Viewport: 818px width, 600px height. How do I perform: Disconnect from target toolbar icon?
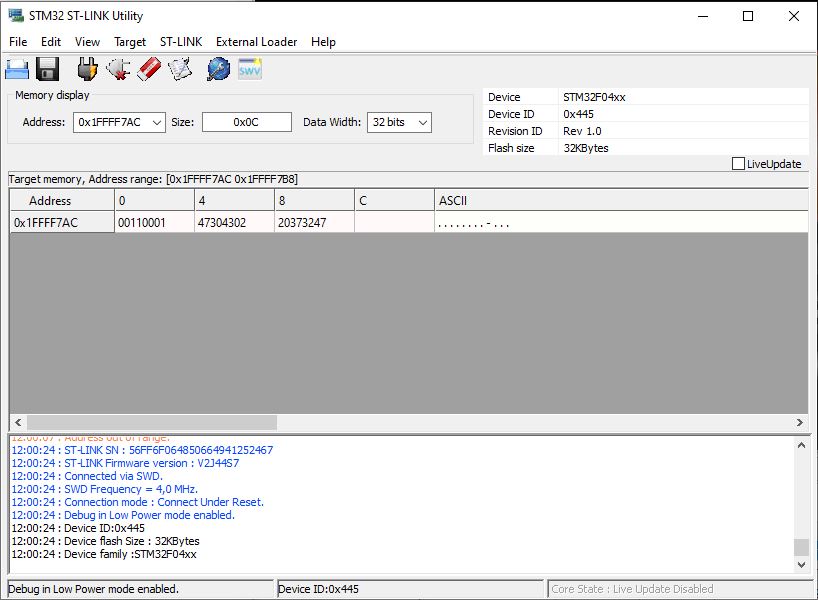pos(118,69)
